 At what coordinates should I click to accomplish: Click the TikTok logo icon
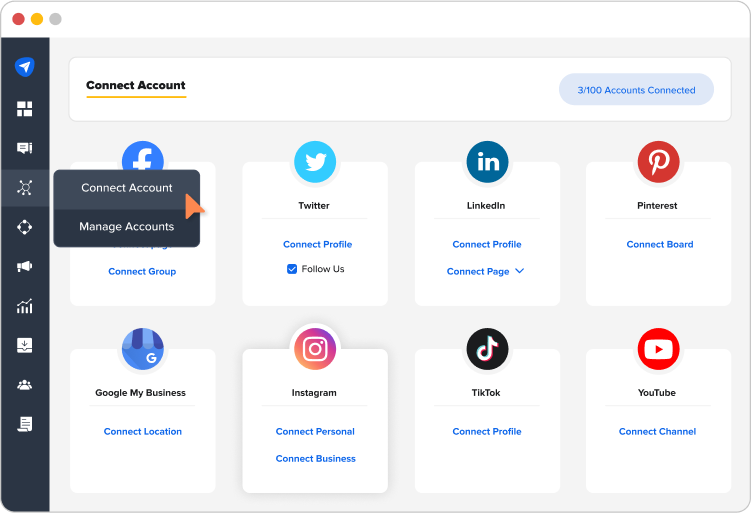[488, 349]
